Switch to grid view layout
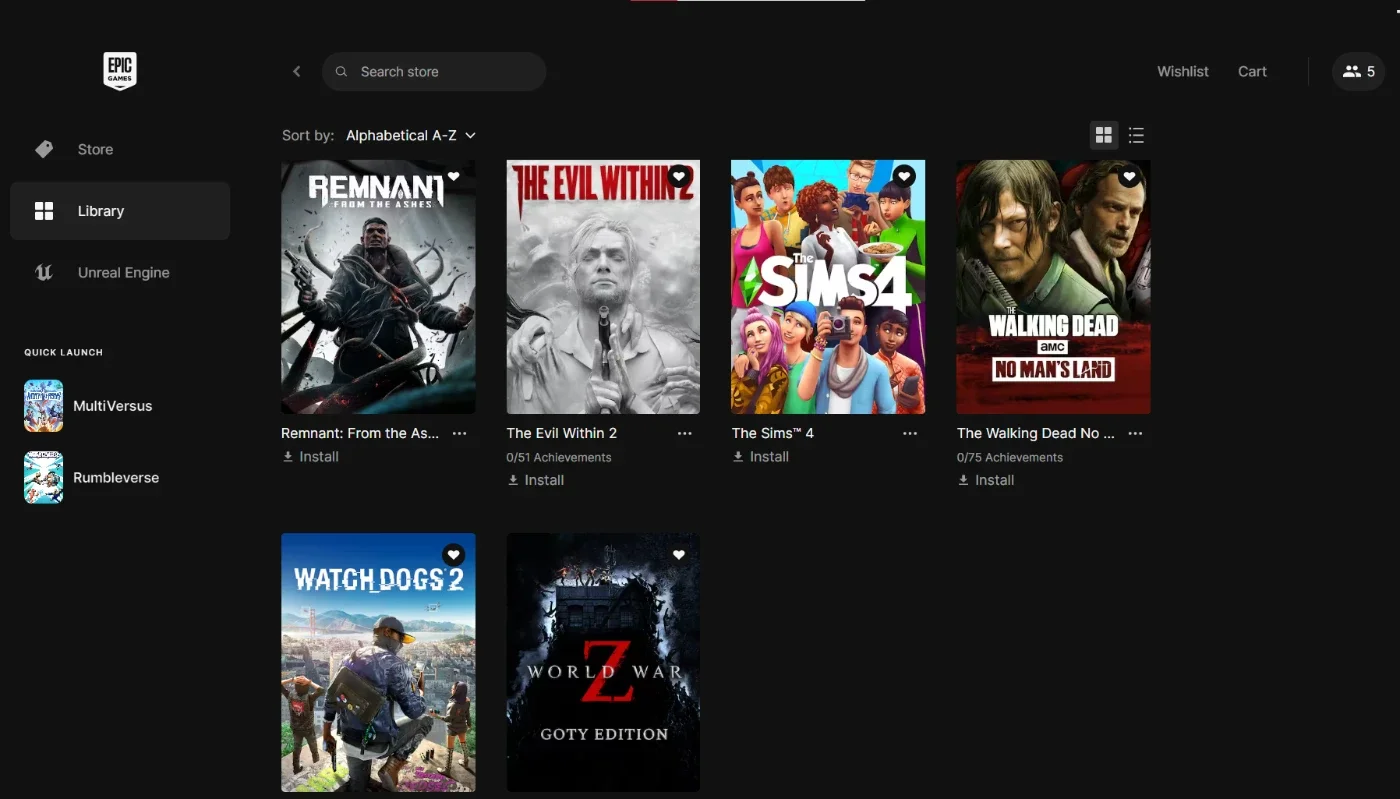The height and width of the screenshot is (799, 1400). [1104, 135]
